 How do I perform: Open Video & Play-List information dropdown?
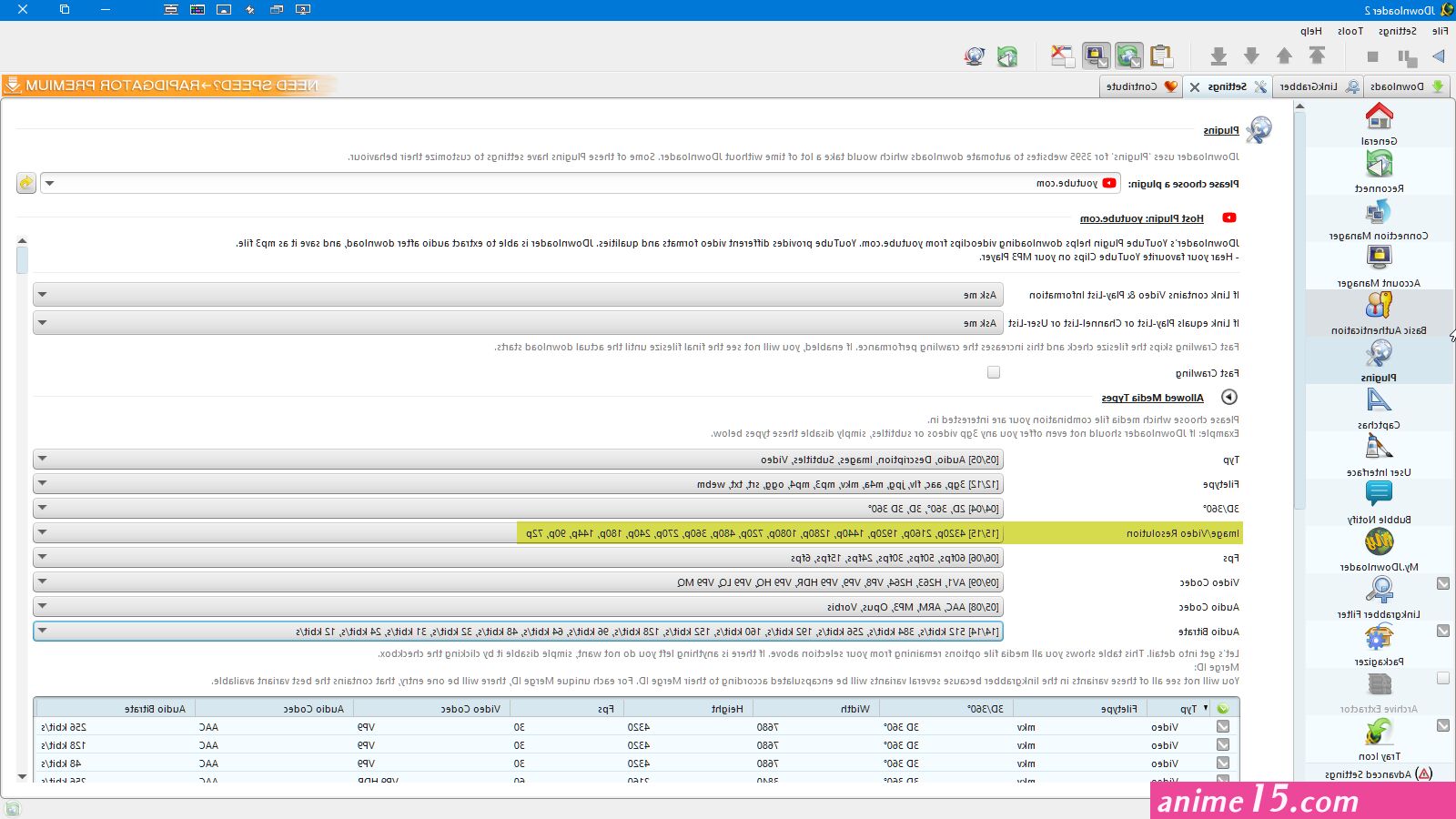(x=518, y=295)
